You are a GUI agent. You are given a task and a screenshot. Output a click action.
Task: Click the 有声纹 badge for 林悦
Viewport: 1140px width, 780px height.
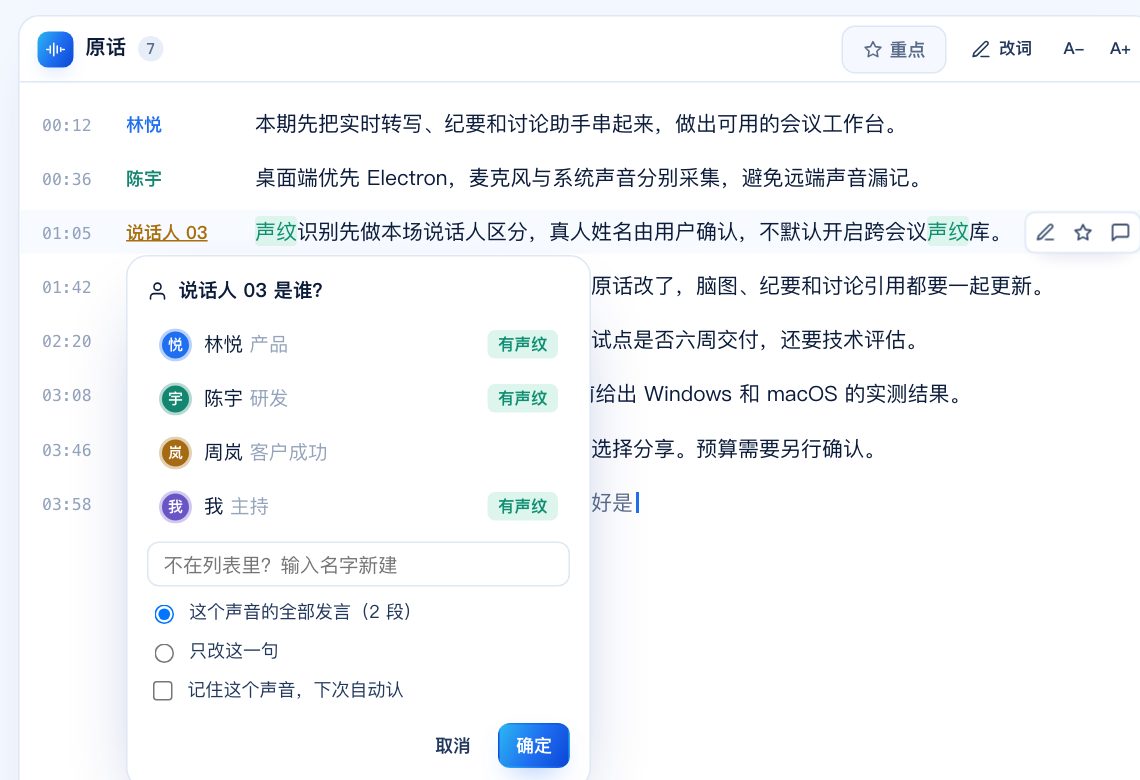(x=523, y=344)
